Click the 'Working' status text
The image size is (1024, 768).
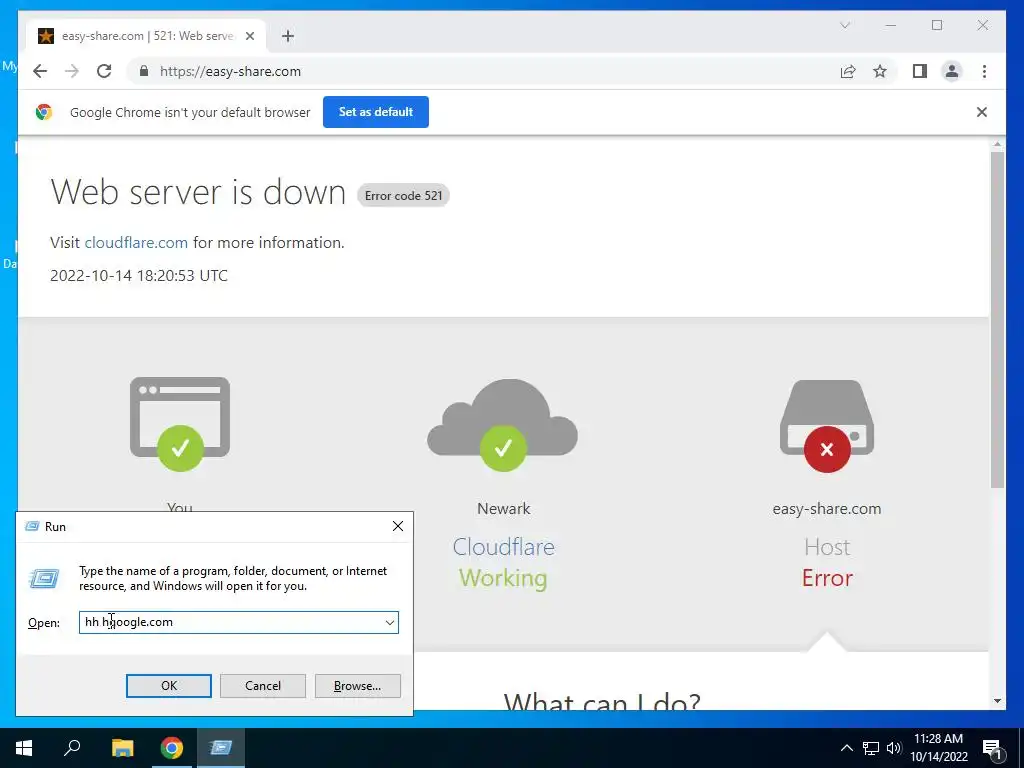point(503,578)
